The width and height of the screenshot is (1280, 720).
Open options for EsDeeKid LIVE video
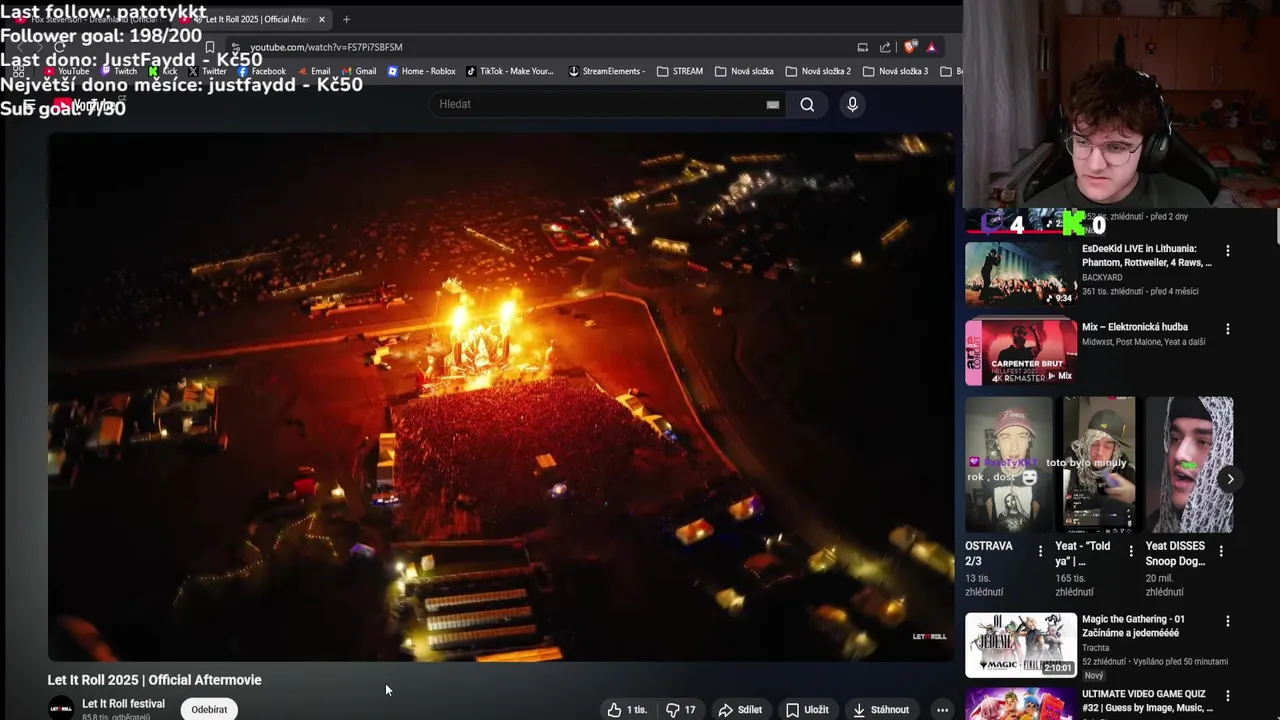(x=1228, y=251)
